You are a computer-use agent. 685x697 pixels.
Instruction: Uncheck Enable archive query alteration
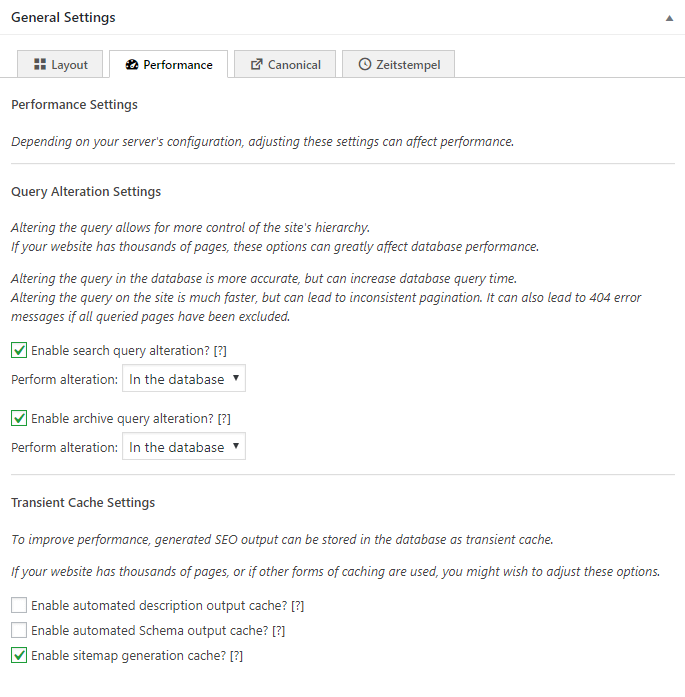click(x=19, y=418)
